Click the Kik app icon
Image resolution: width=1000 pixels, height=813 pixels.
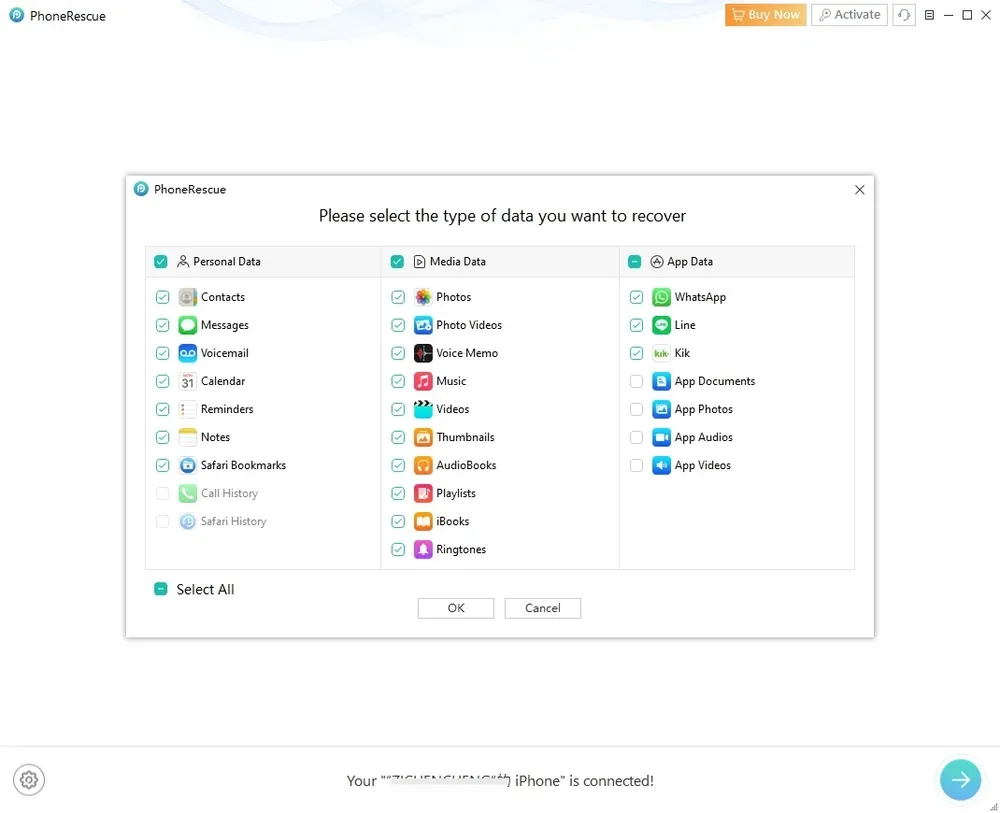pyautogui.click(x=661, y=353)
